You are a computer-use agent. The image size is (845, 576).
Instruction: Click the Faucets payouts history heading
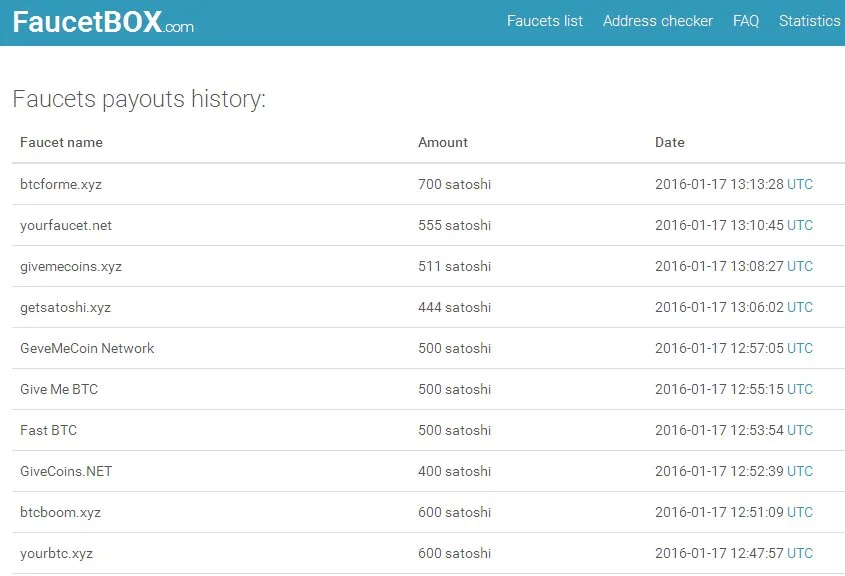tap(139, 99)
